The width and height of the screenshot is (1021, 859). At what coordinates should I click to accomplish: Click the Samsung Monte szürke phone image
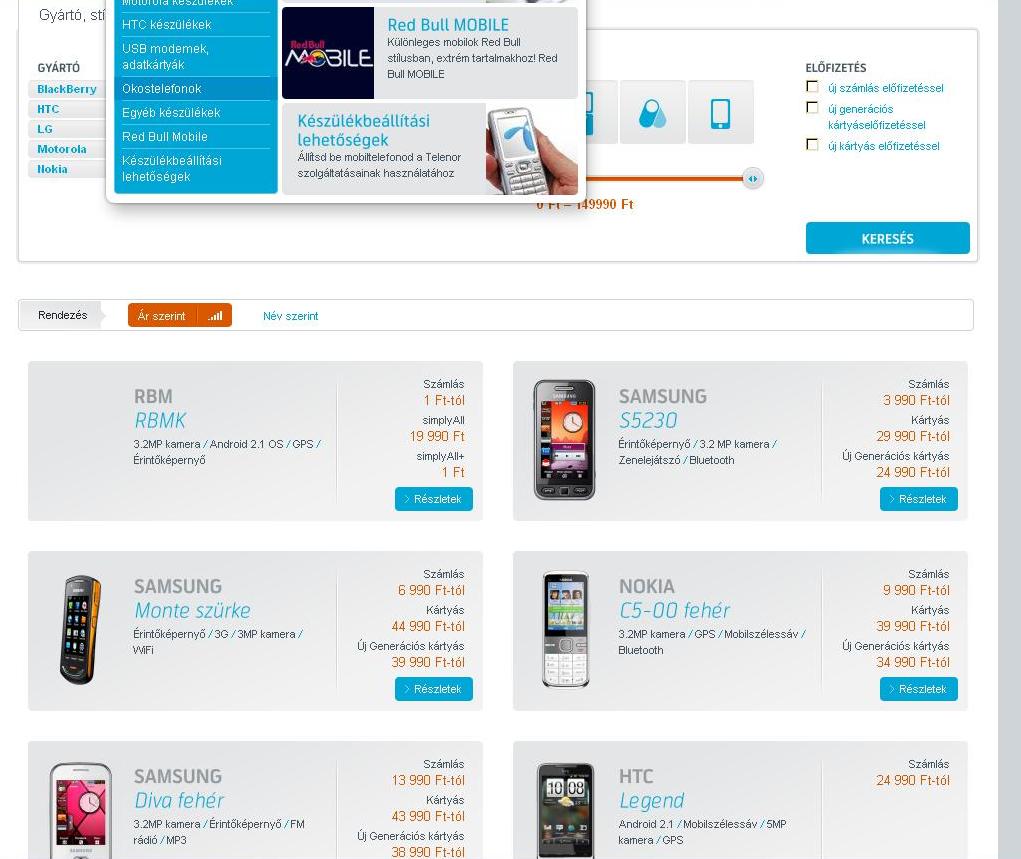(x=81, y=629)
